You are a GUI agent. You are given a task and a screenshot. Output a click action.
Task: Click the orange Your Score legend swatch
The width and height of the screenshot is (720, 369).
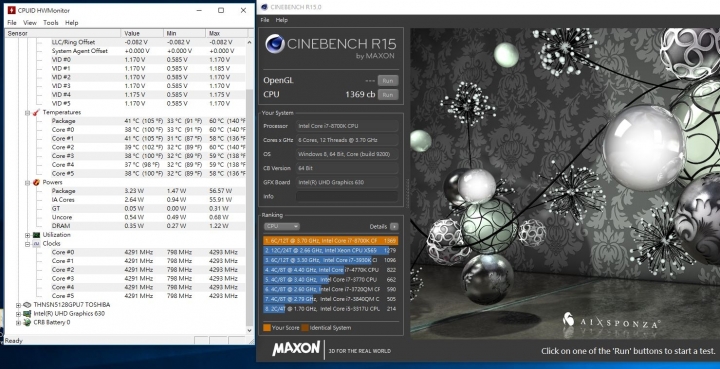[267, 328]
